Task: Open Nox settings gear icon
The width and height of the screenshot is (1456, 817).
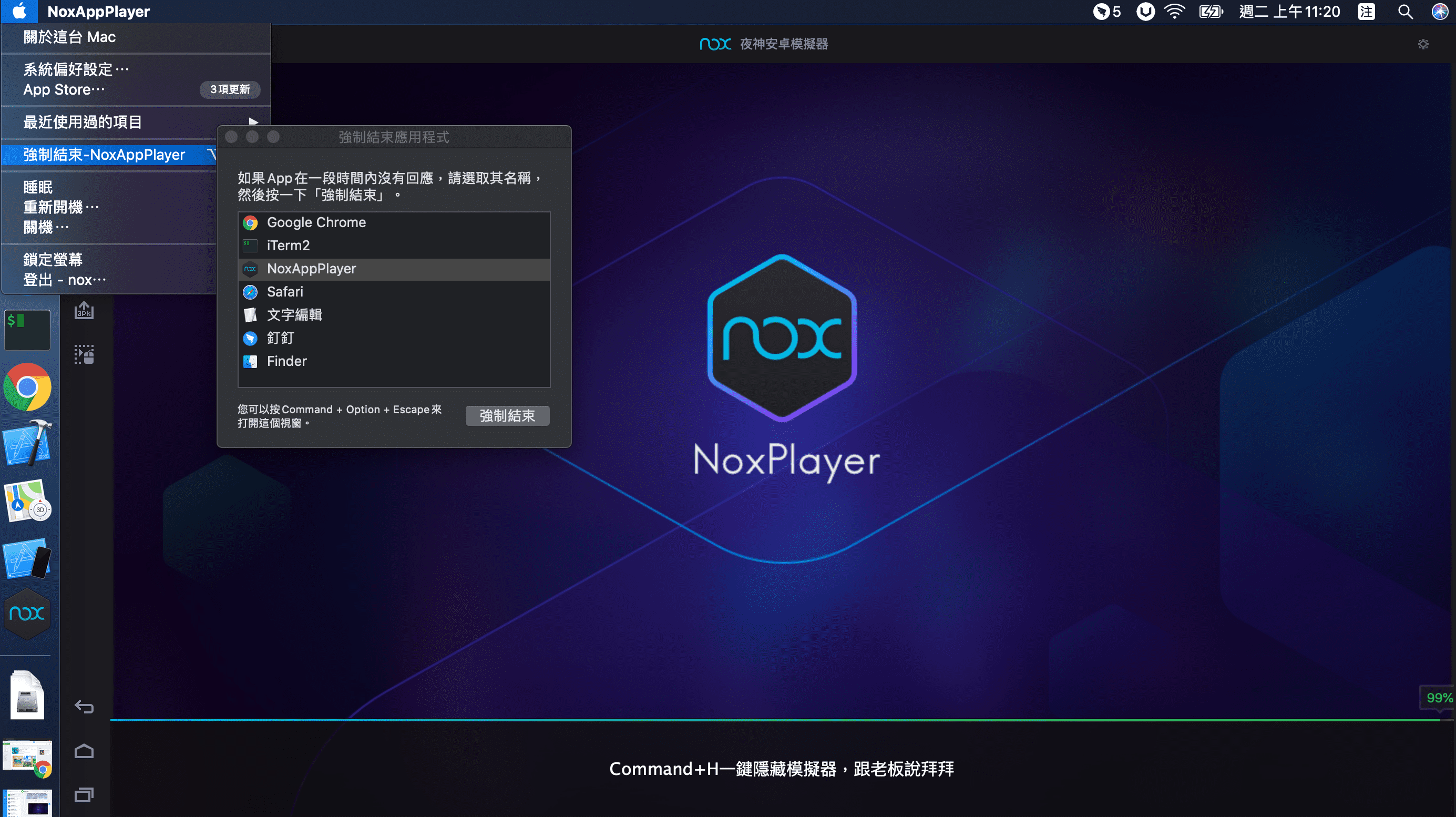Action: pos(1423,44)
